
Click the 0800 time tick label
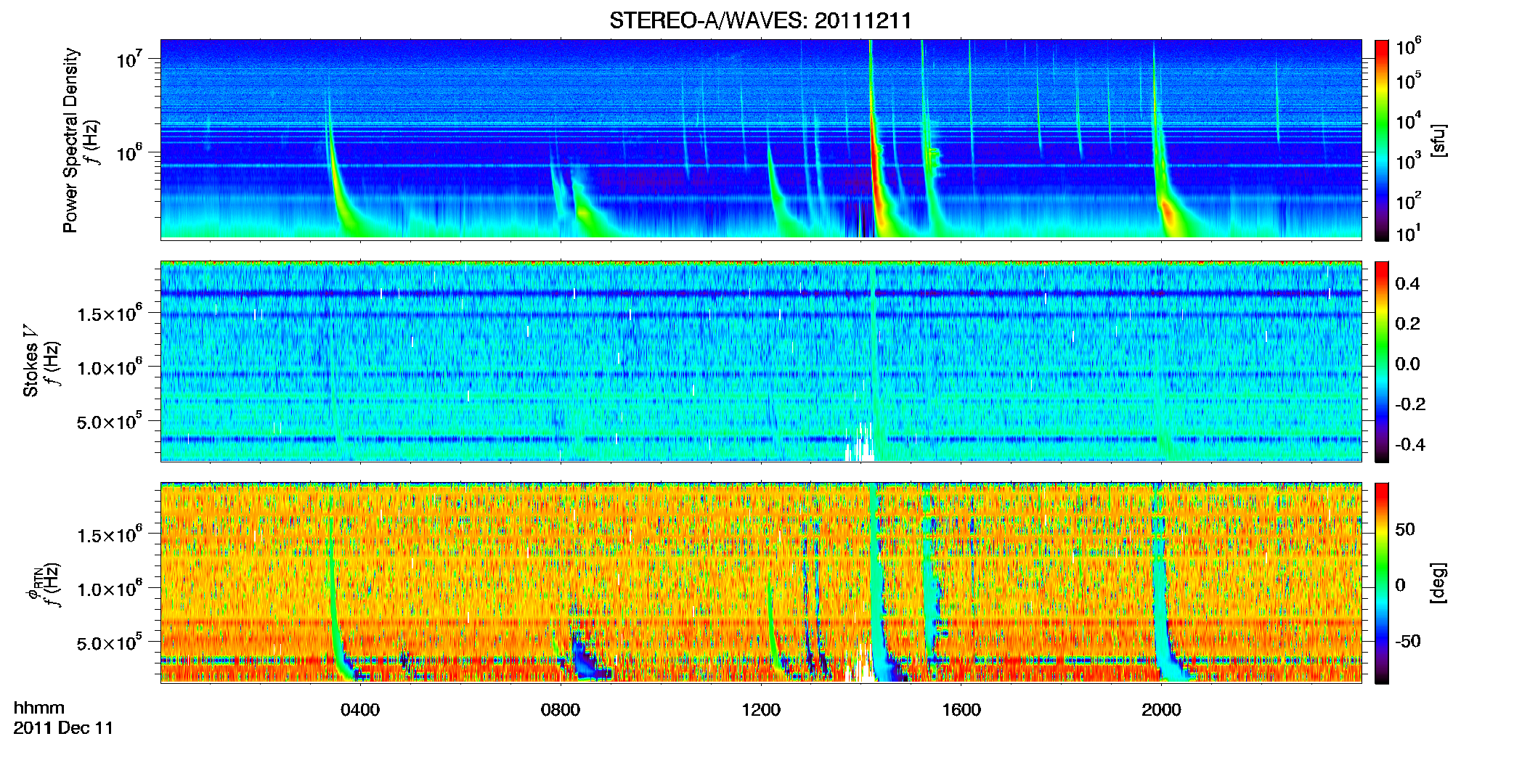(561, 710)
